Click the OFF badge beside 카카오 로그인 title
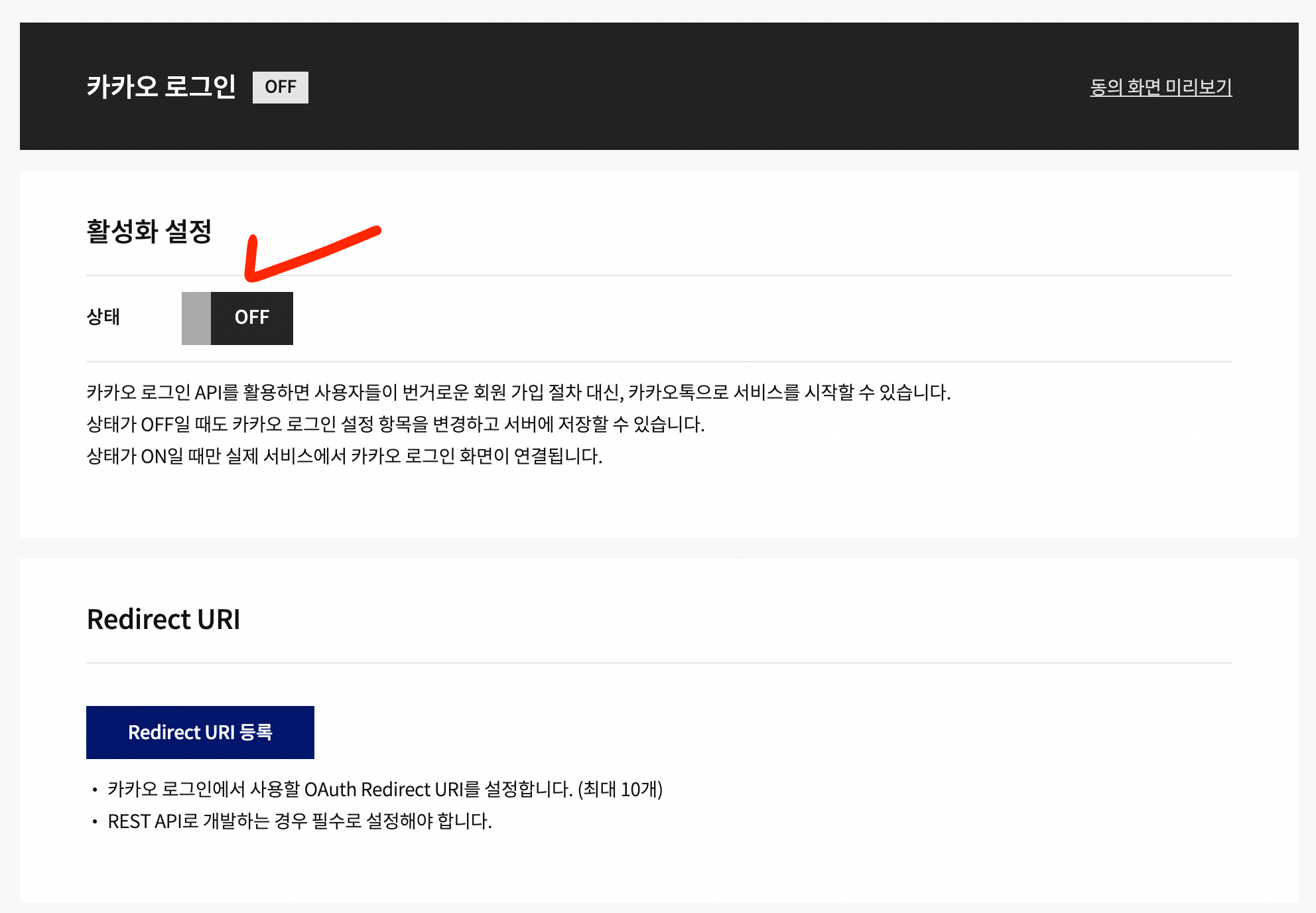The height and width of the screenshot is (913, 1316). [280, 87]
